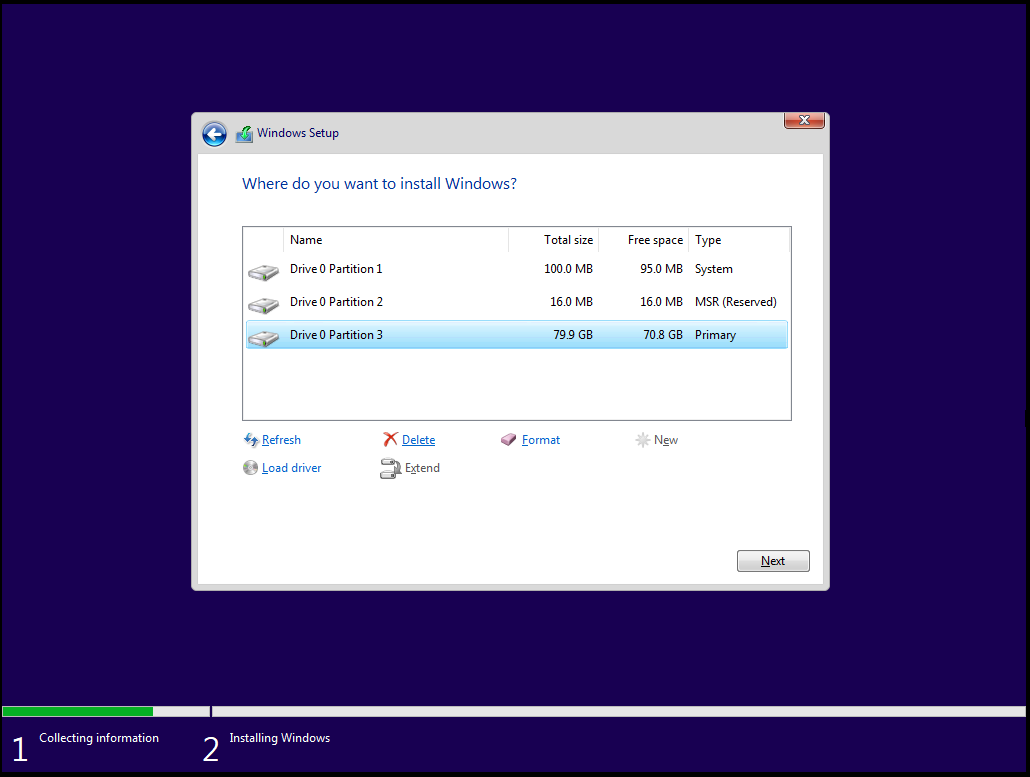
Task: Click the drive icon for Partition 1
Action: point(263,272)
